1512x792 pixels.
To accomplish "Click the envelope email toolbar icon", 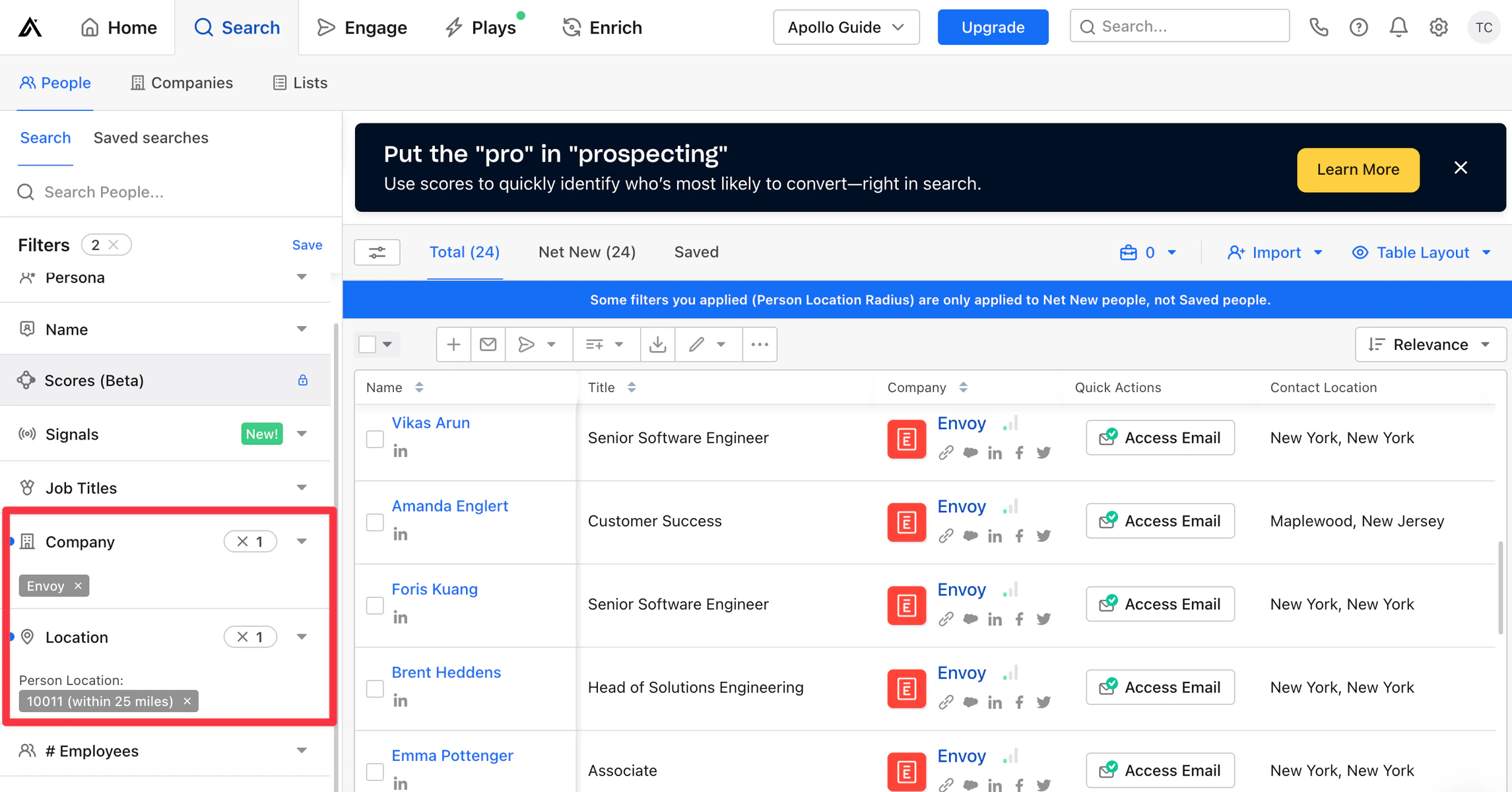I will tap(488, 345).
